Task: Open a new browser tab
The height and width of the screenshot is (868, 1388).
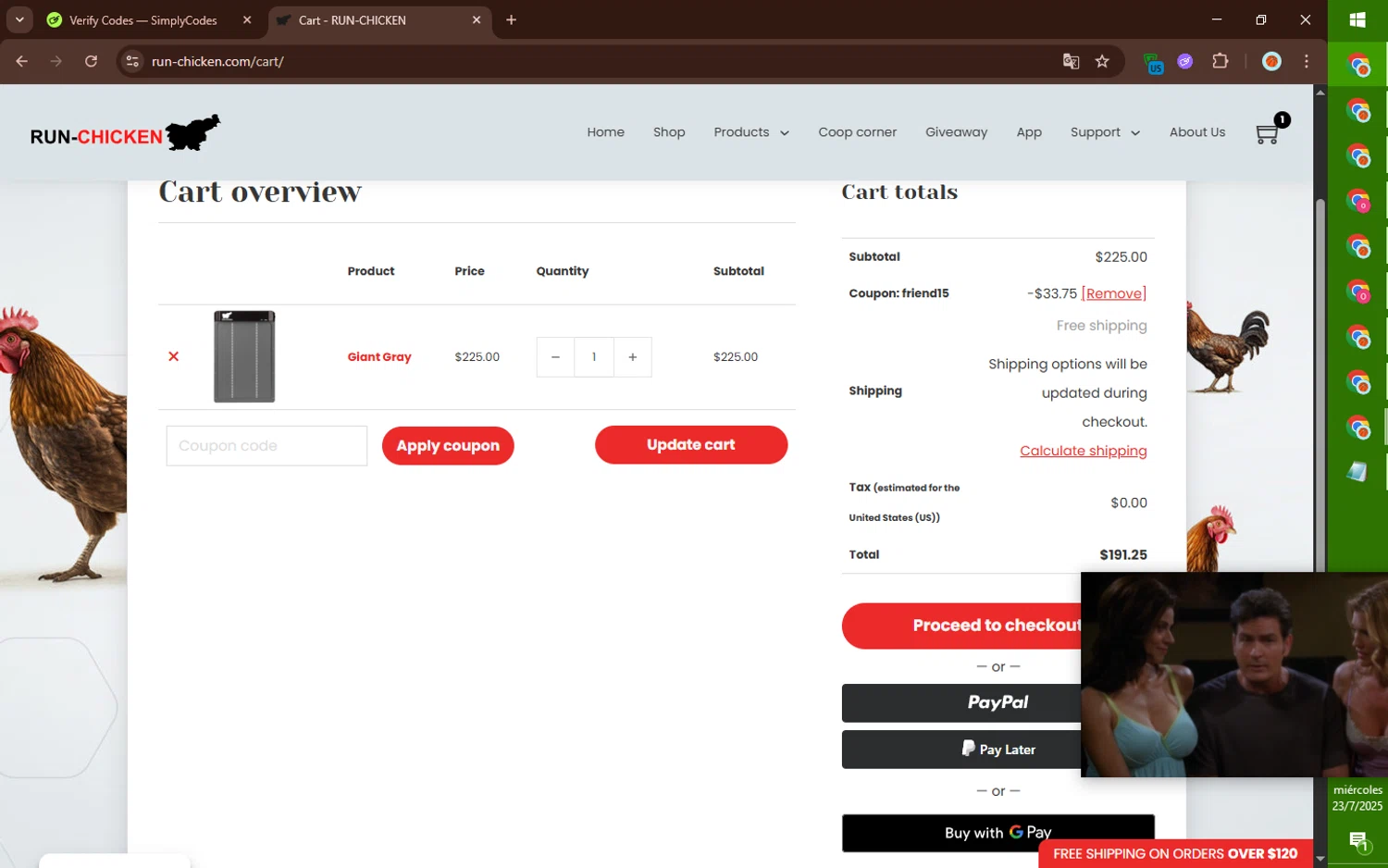Action: (x=511, y=20)
